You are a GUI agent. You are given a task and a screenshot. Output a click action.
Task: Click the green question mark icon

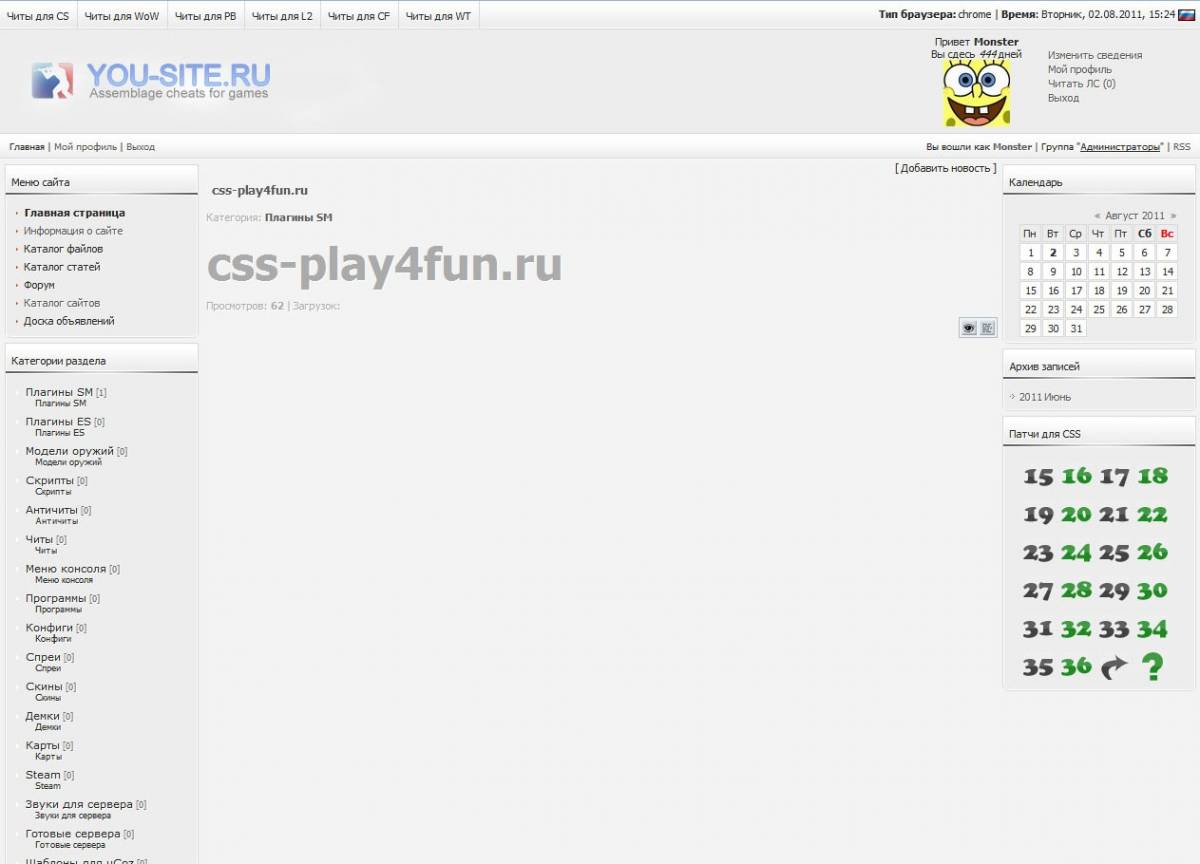[1152, 666]
